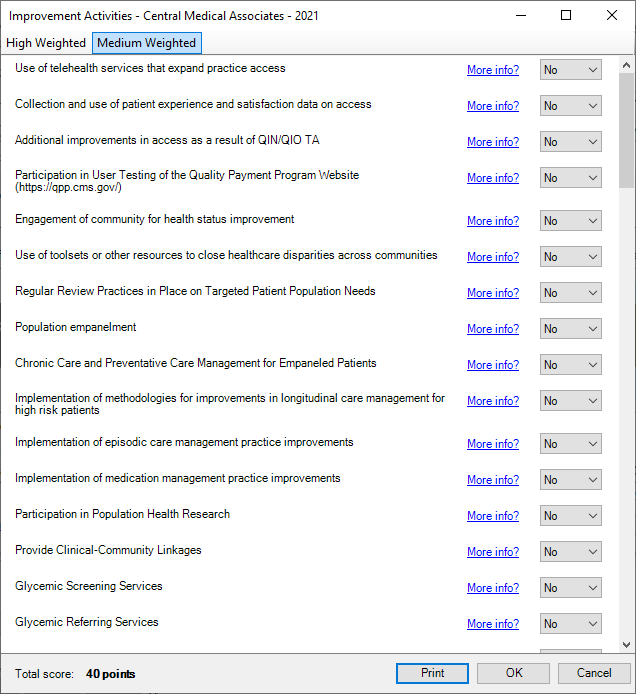
Task: Click the scrollbar down arrow
Action: coord(627,645)
